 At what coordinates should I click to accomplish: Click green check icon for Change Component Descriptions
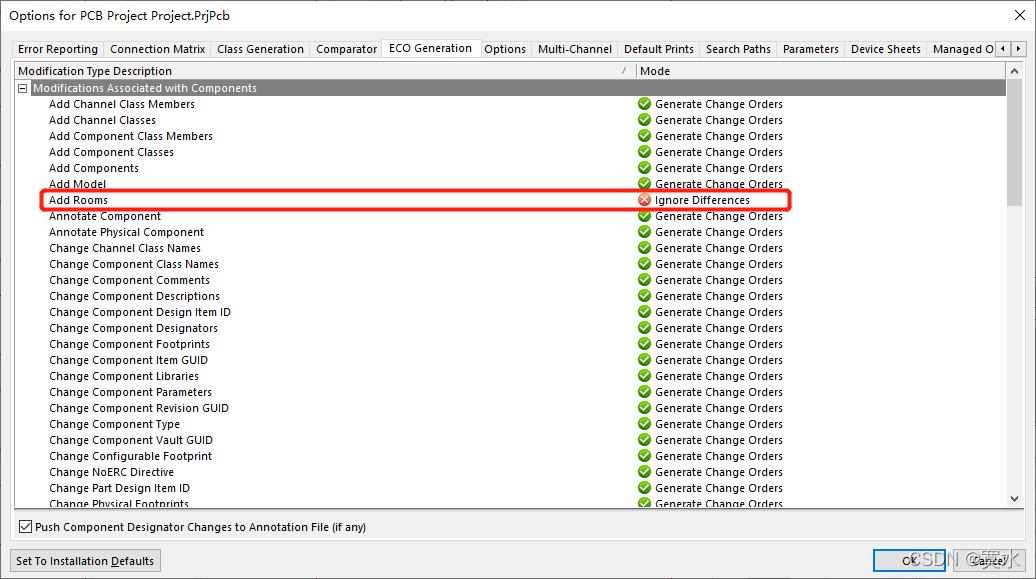[644, 296]
